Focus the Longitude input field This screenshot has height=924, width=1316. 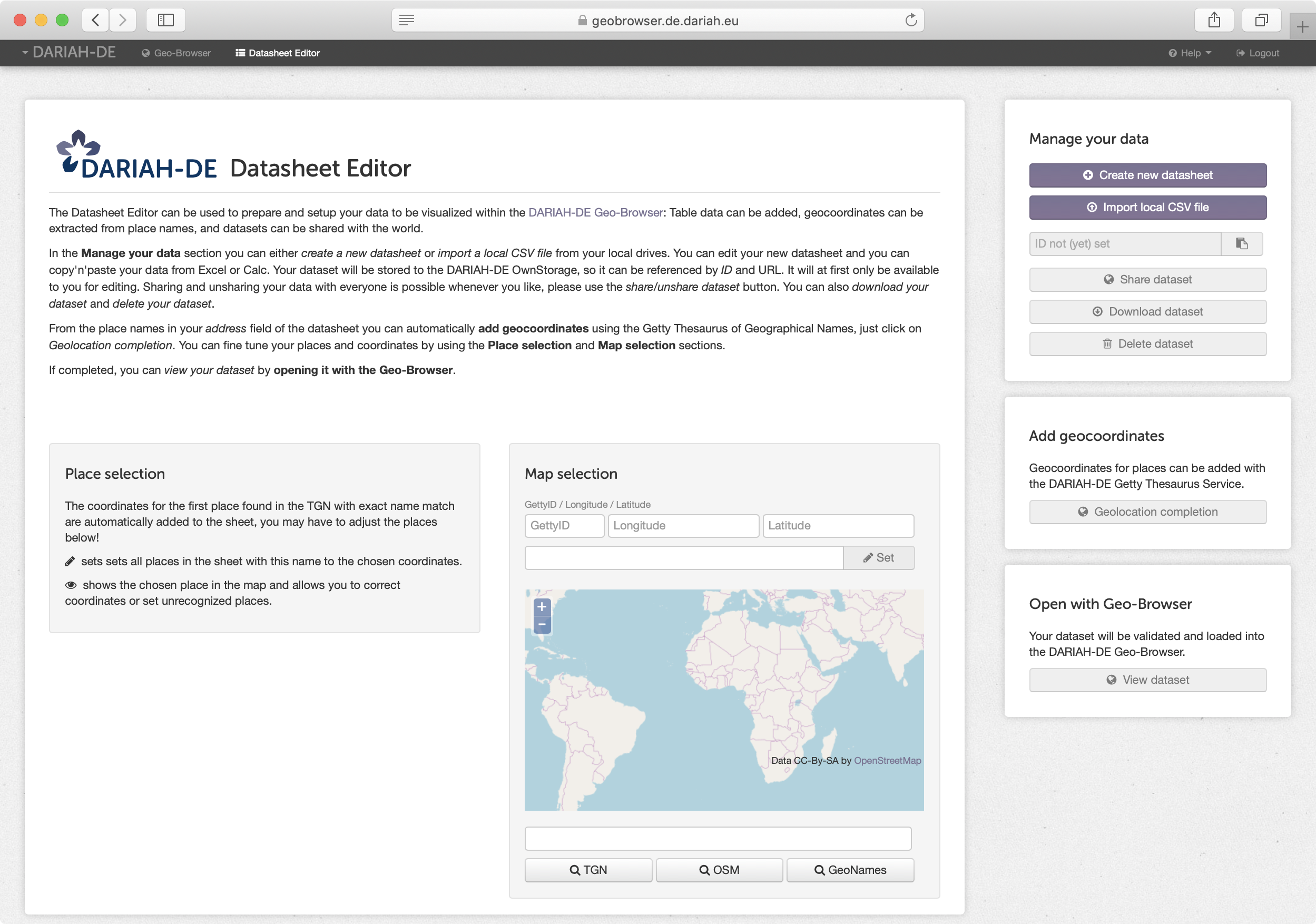pyautogui.click(x=683, y=526)
